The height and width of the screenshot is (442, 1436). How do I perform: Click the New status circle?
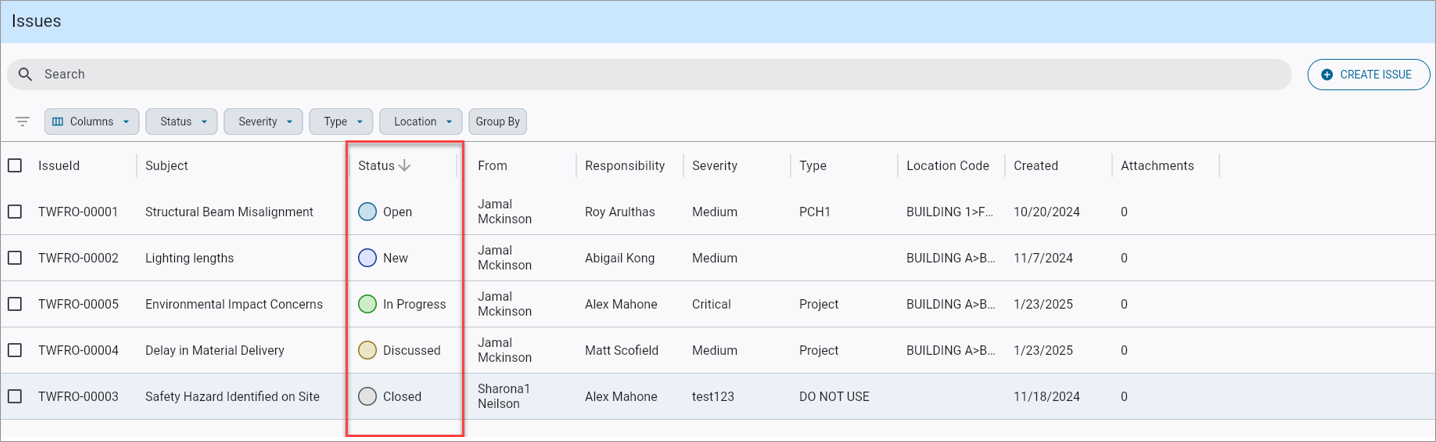(367, 258)
